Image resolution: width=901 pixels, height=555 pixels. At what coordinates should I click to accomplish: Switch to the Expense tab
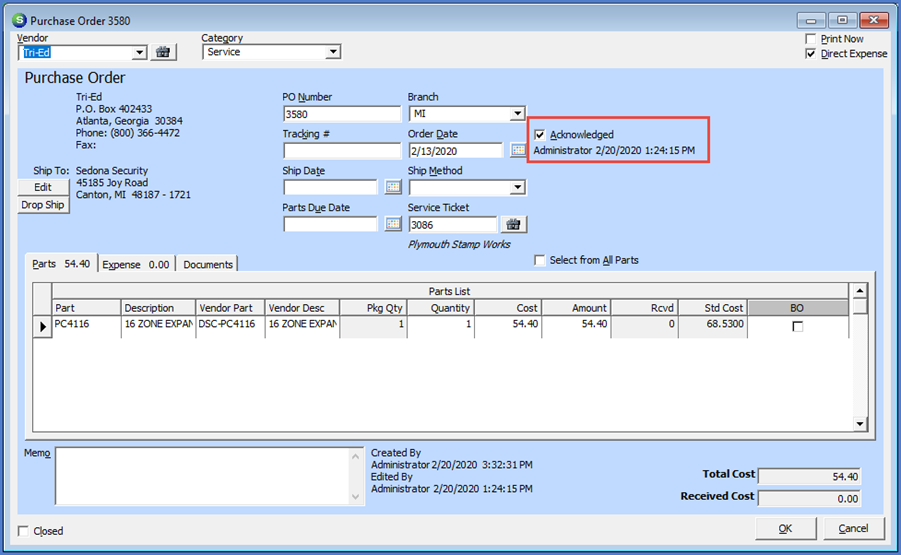(136, 264)
